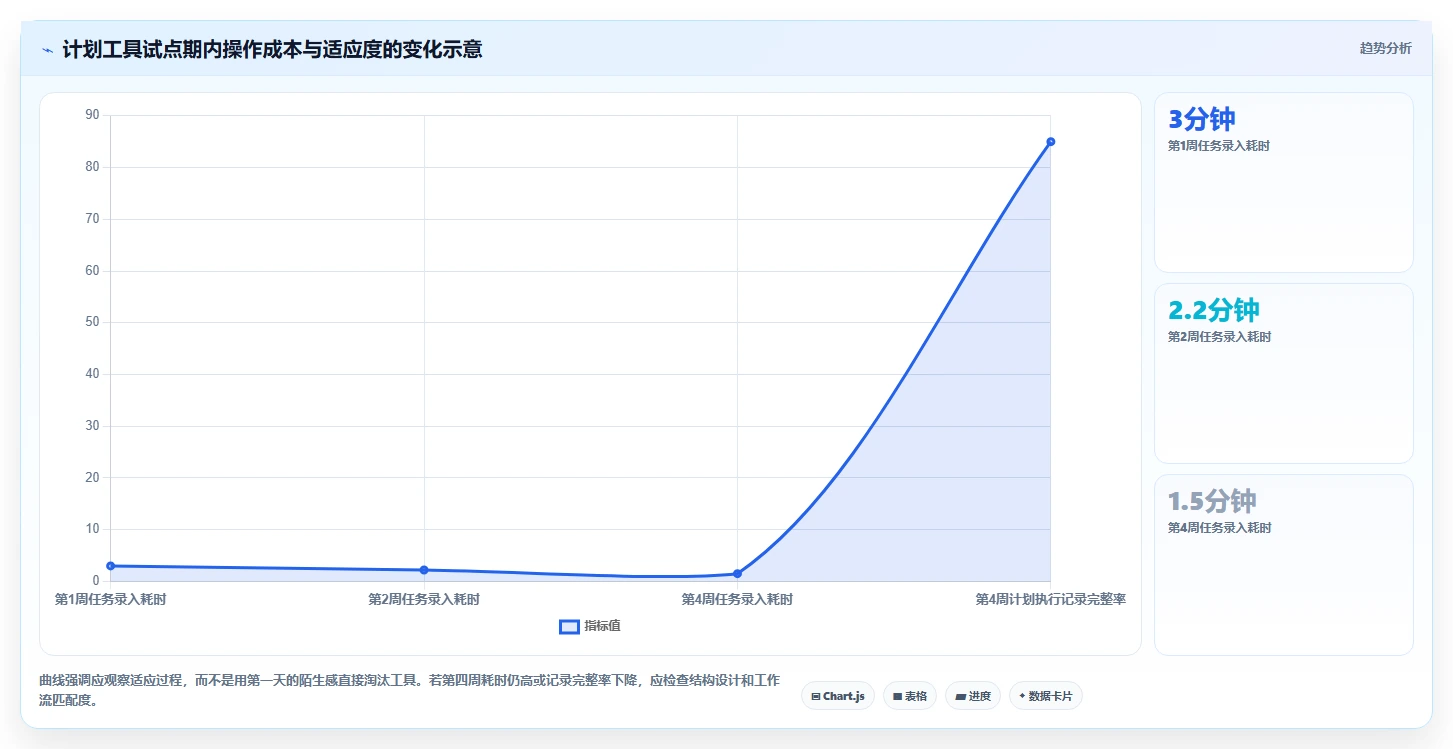Screen dimensions: 1453x749
Task: Click the x-axis label 第1周任务录入耗时
Action: [x=110, y=600]
